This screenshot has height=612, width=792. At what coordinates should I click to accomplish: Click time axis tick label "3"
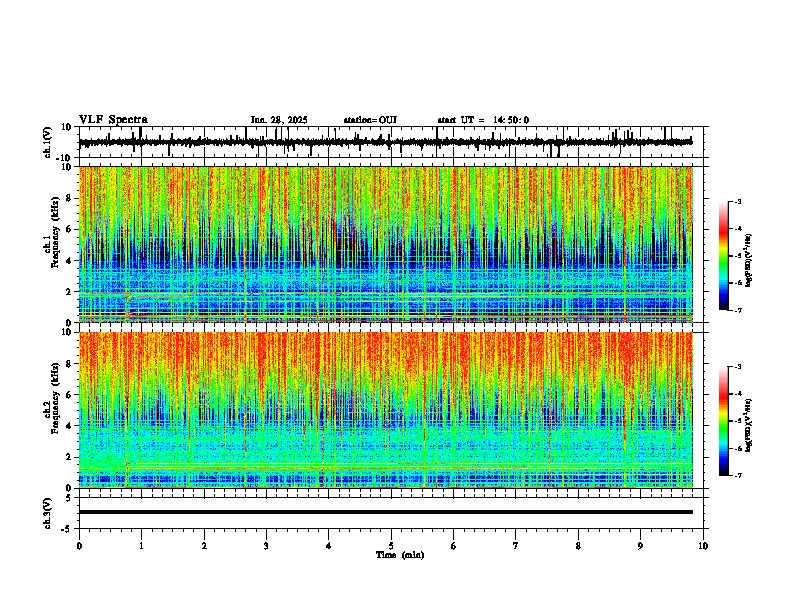pyautogui.click(x=266, y=546)
